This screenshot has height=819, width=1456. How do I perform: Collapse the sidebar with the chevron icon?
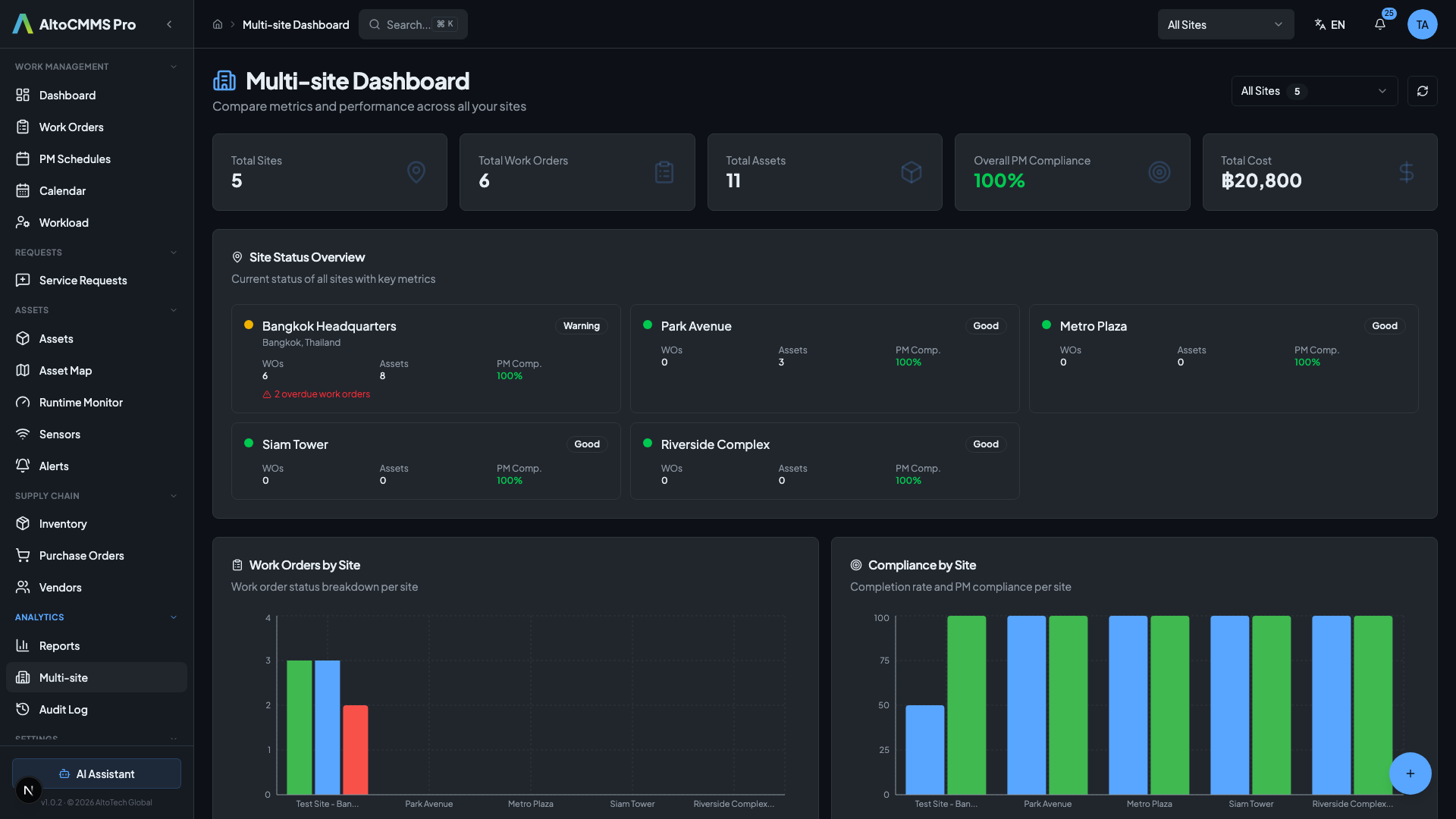pos(169,24)
